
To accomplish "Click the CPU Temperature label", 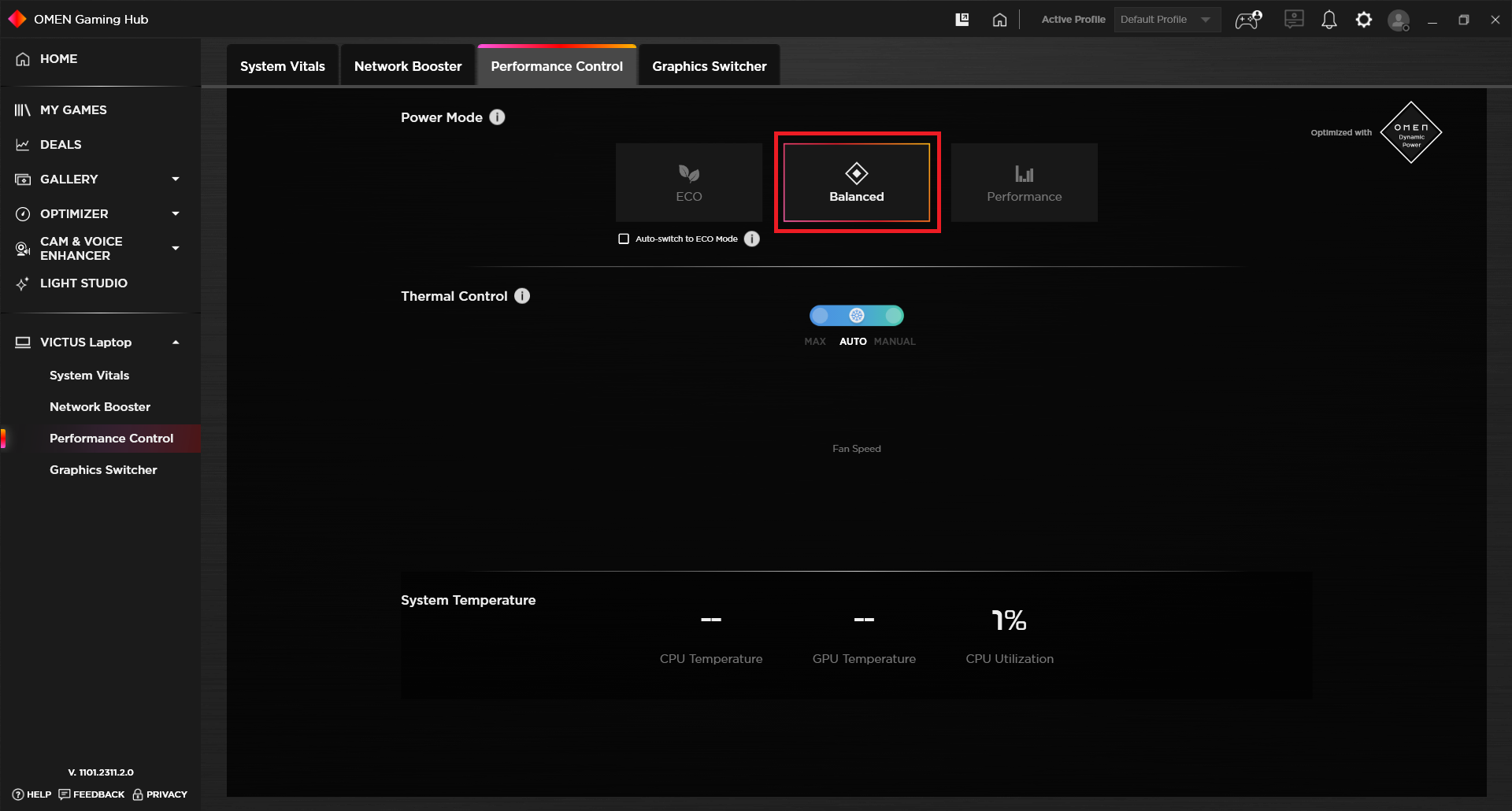I will click(711, 659).
